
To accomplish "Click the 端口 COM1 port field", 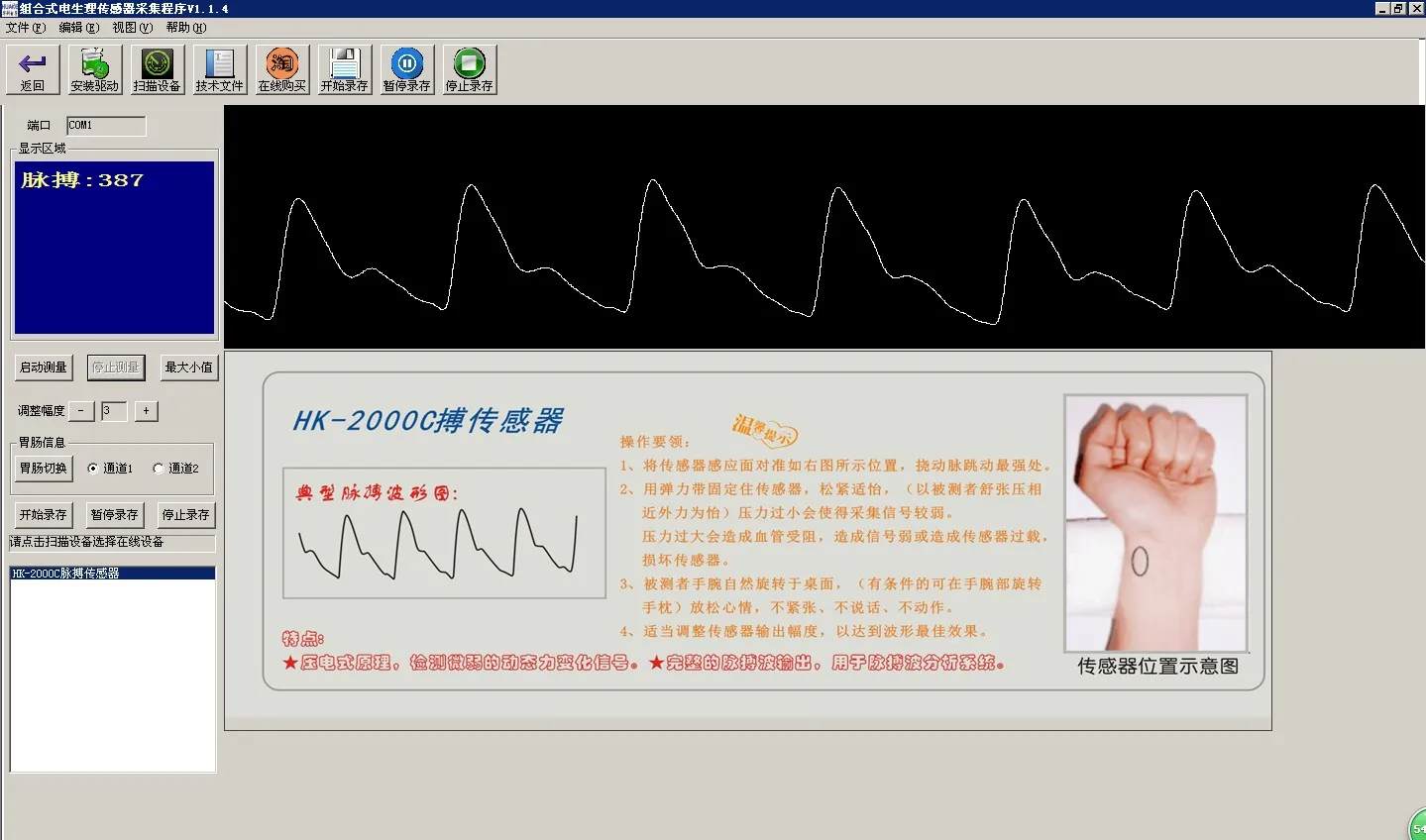I will pyautogui.click(x=106, y=126).
